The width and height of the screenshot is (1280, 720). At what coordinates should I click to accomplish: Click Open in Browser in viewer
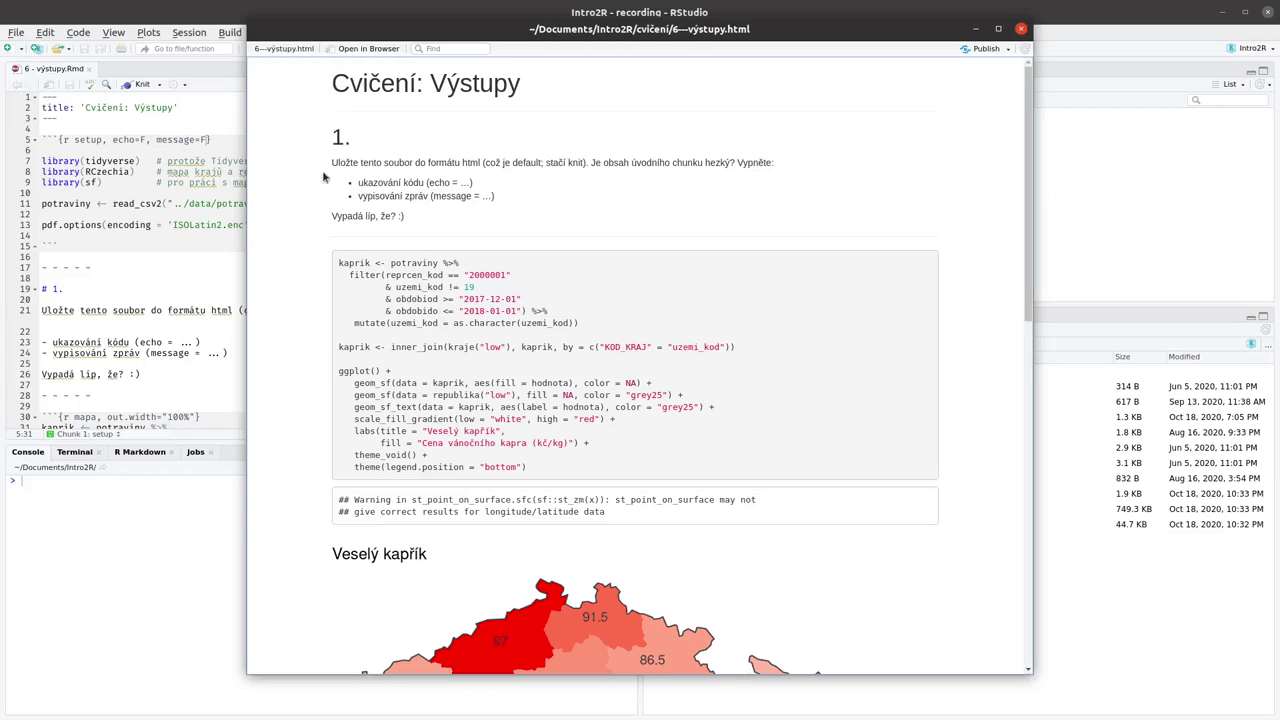click(368, 48)
